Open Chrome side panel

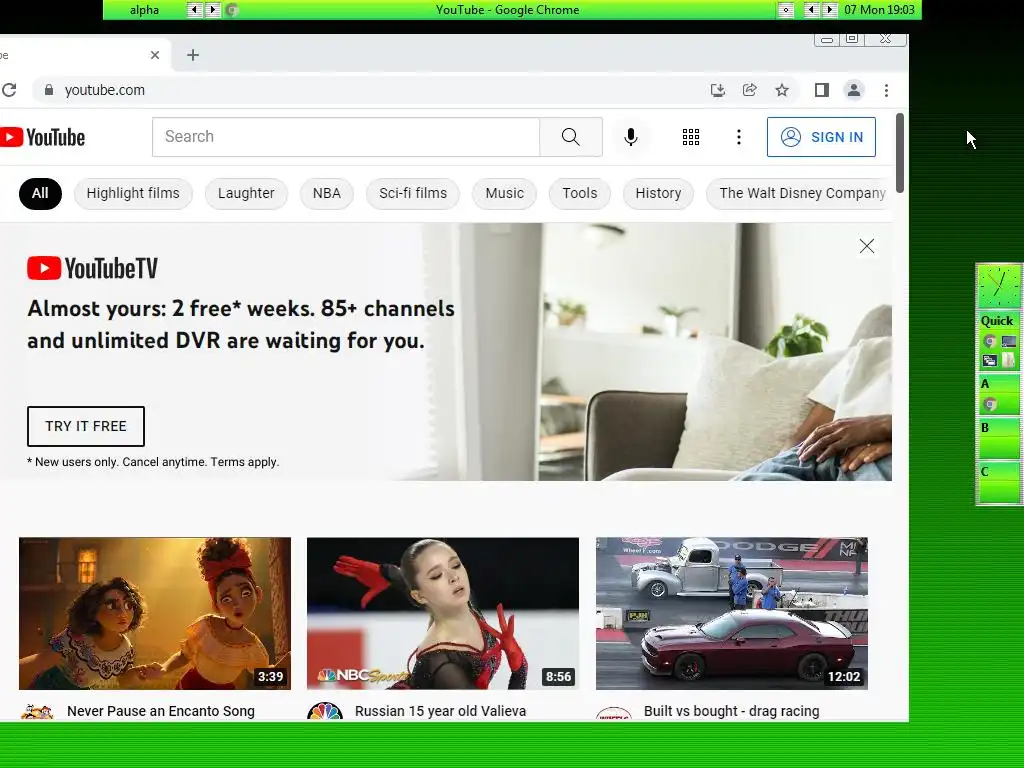point(822,90)
